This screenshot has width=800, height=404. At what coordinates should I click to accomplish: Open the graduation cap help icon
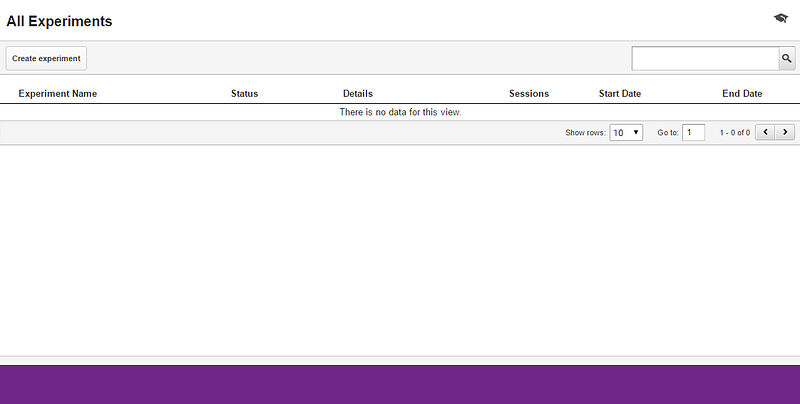pos(781,18)
